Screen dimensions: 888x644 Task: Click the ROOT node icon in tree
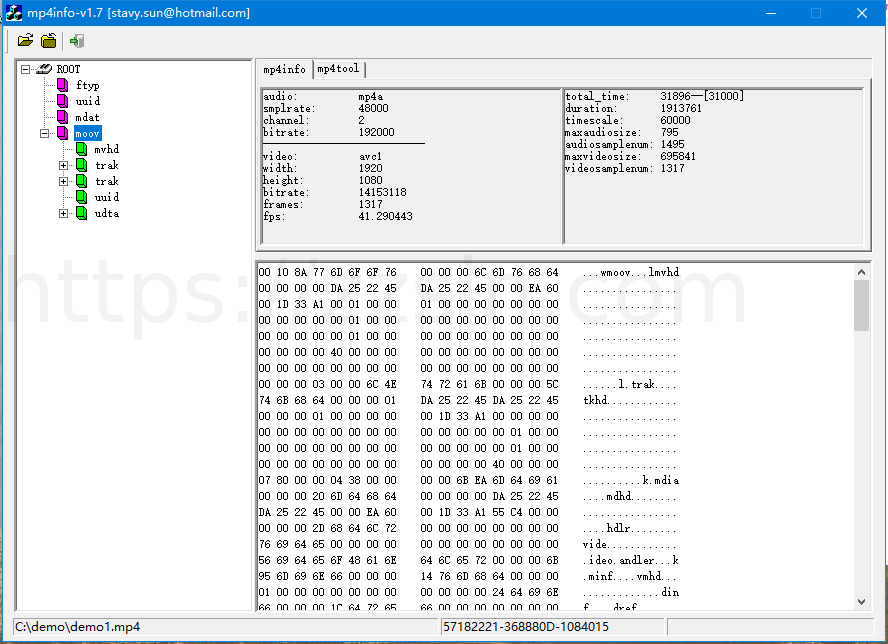tap(43, 69)
